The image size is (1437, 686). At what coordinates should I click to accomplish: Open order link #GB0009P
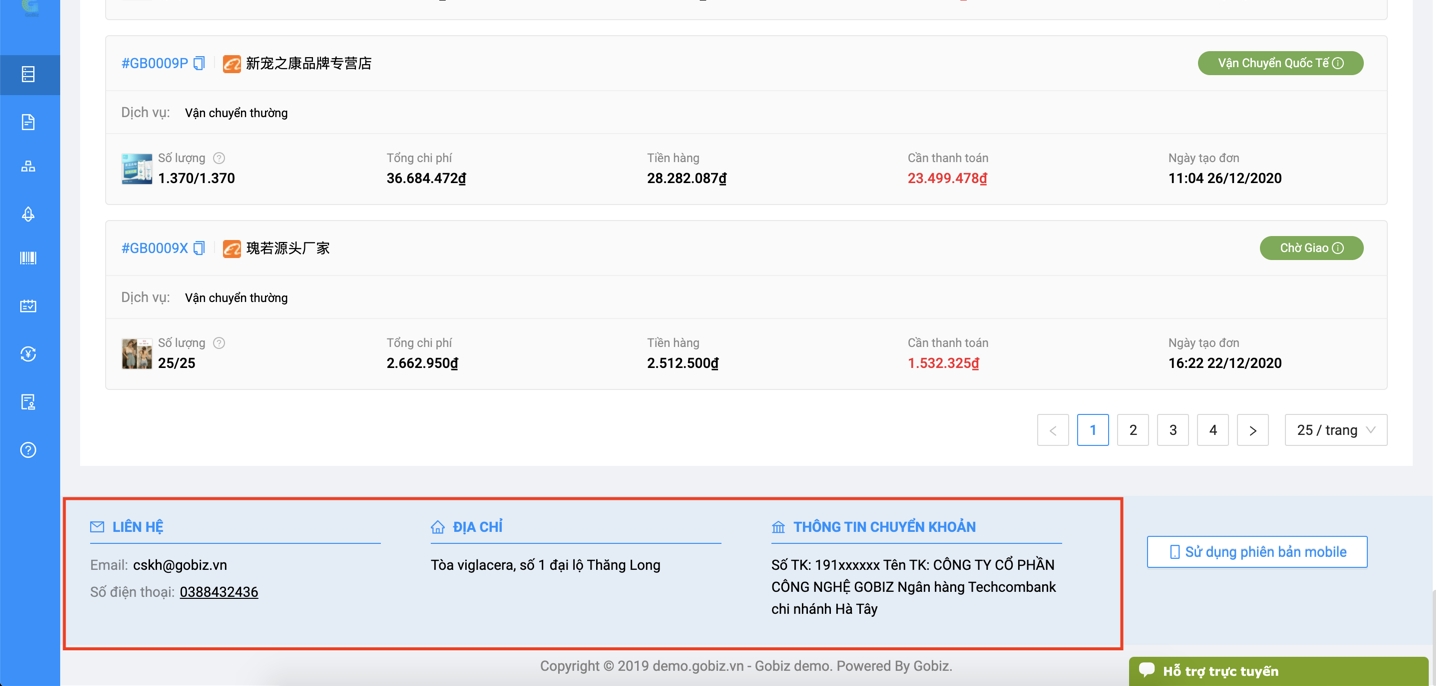154,63
